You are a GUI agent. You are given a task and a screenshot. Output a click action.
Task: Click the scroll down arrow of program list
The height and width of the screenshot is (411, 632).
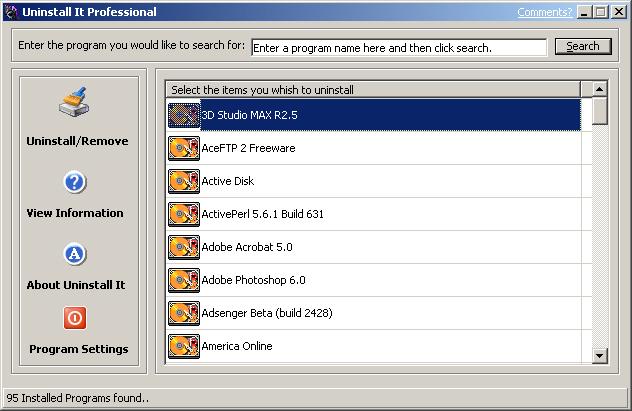(x=600, y=356)
